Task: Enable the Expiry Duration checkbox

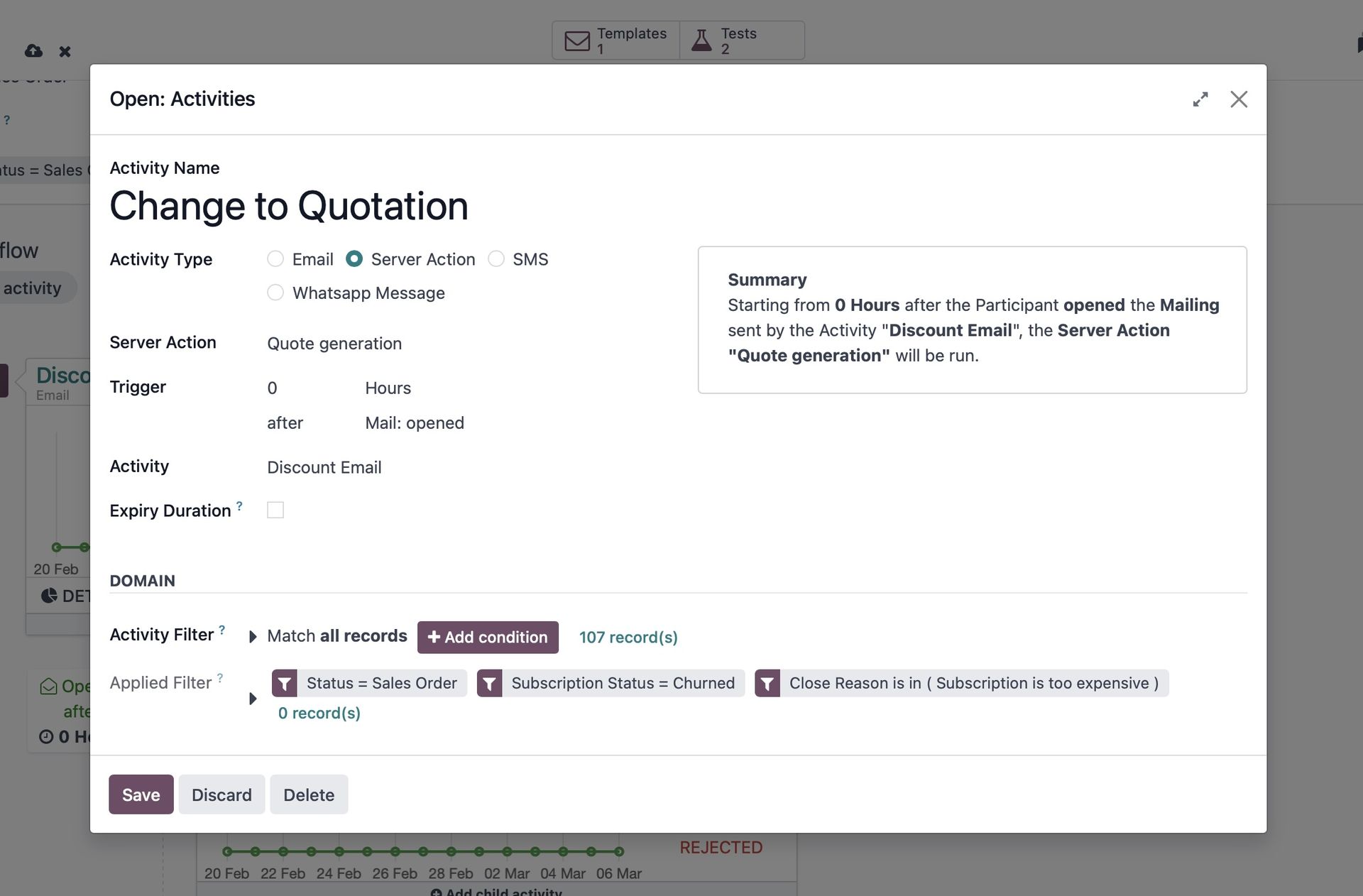Action: pos(275,510)
